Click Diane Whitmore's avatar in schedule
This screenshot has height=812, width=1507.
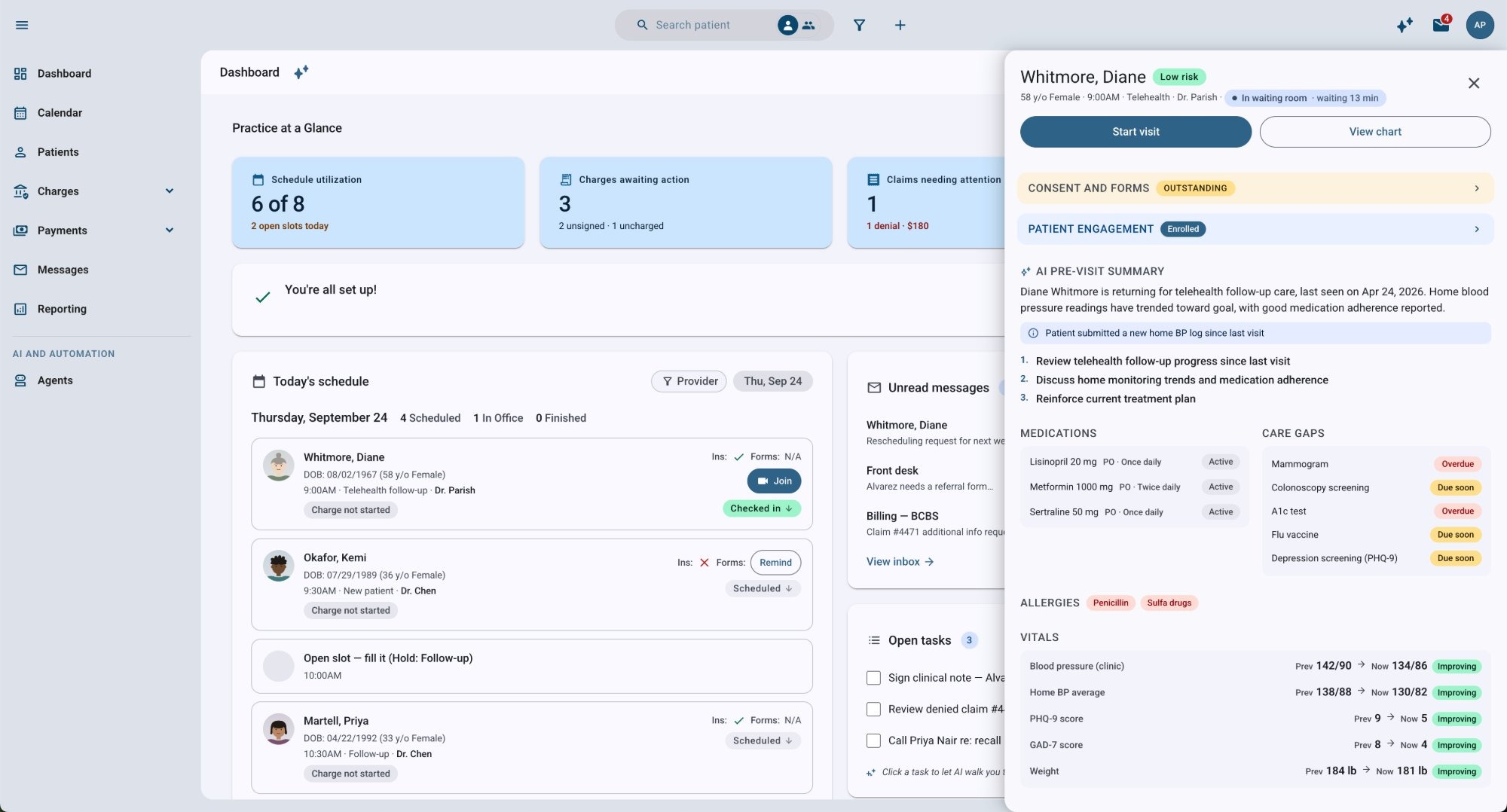click(x=279, y=466)
